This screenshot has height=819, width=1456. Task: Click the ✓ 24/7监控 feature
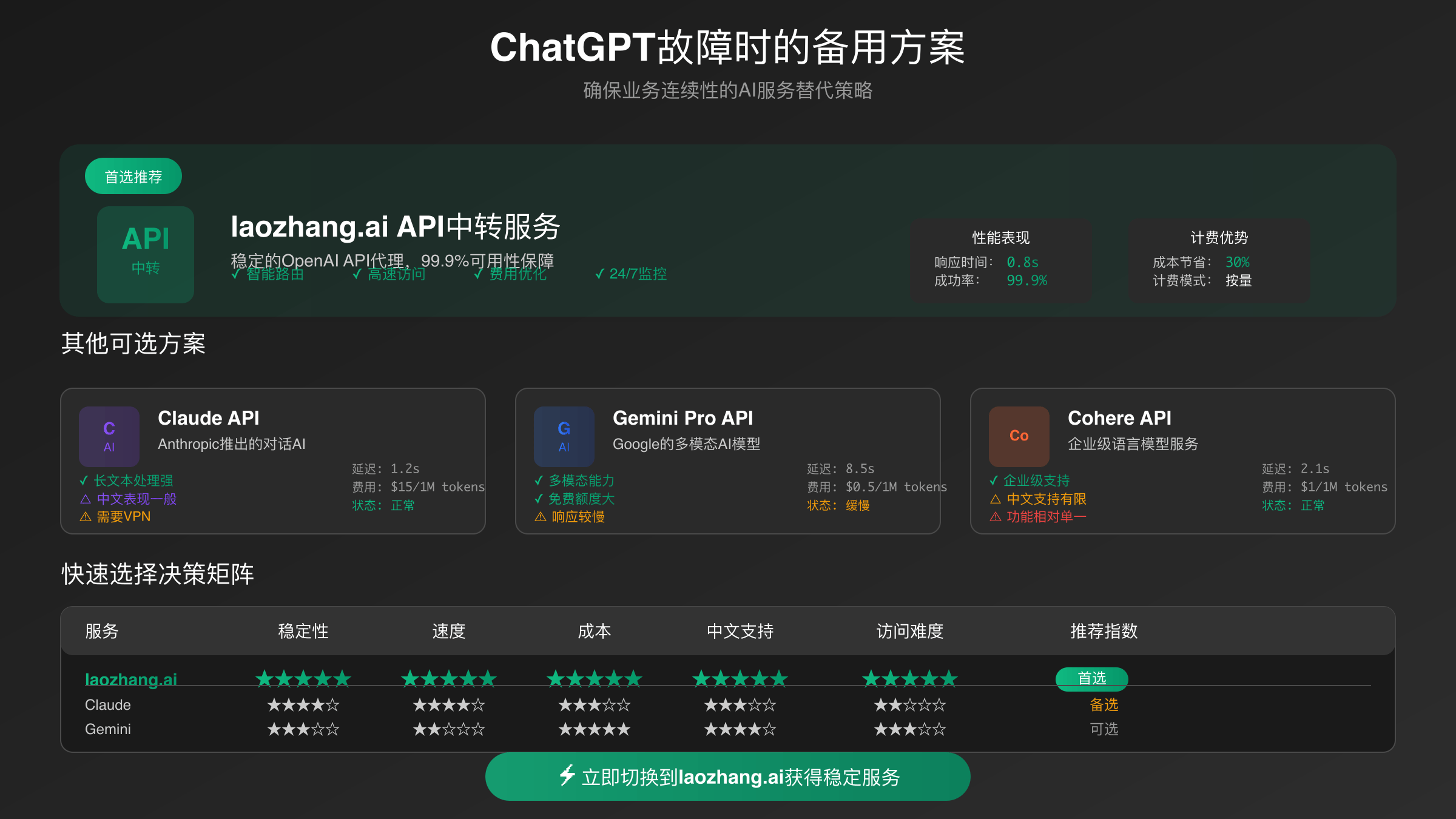pyautogui.click(x=631, y=274)
